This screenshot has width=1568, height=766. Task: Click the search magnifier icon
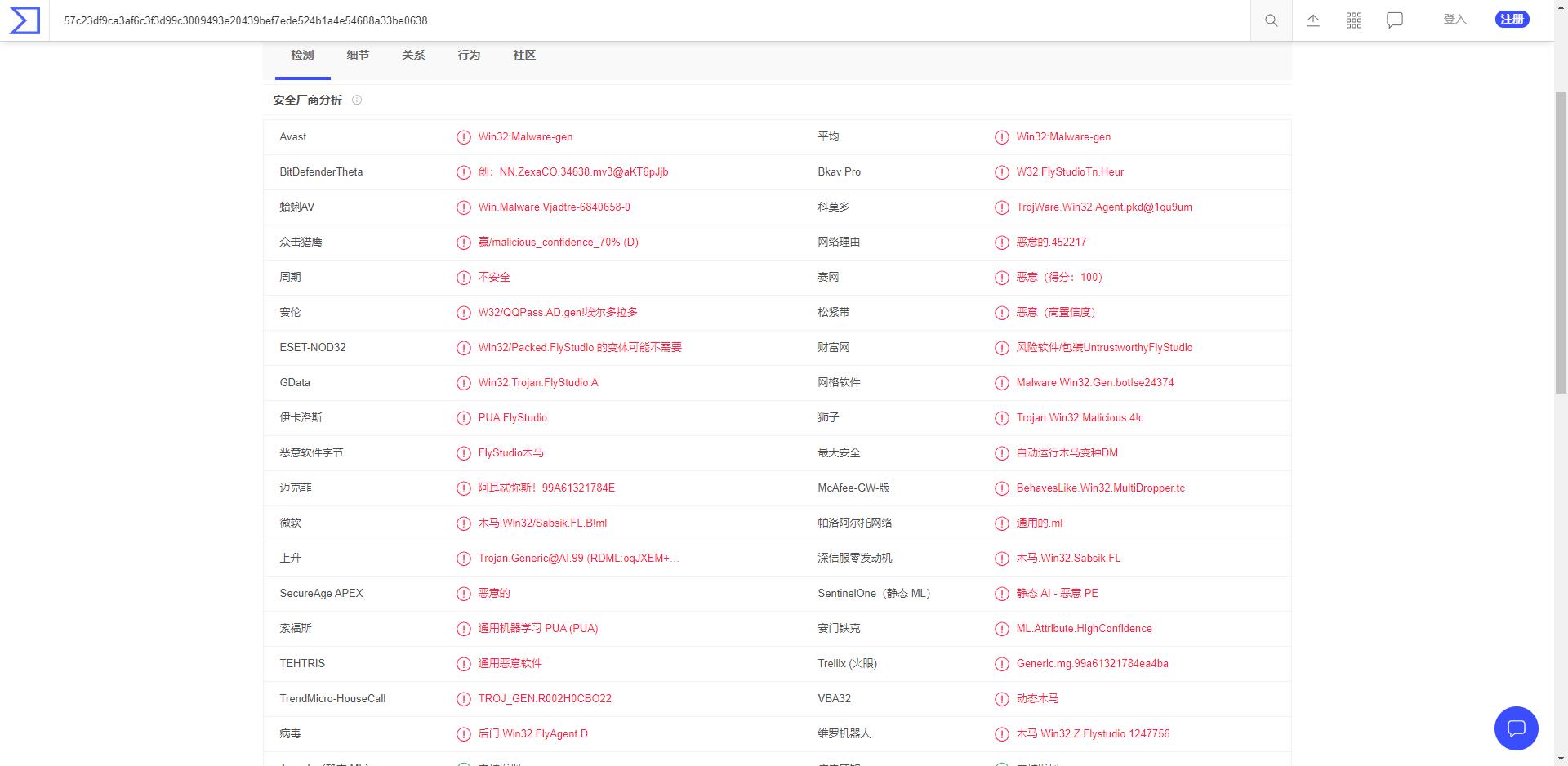pos(1271,20)
